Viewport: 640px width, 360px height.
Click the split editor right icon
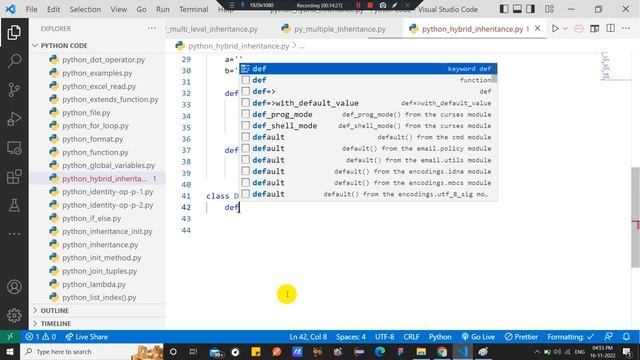pyautogui.click(x=610, y=29)
